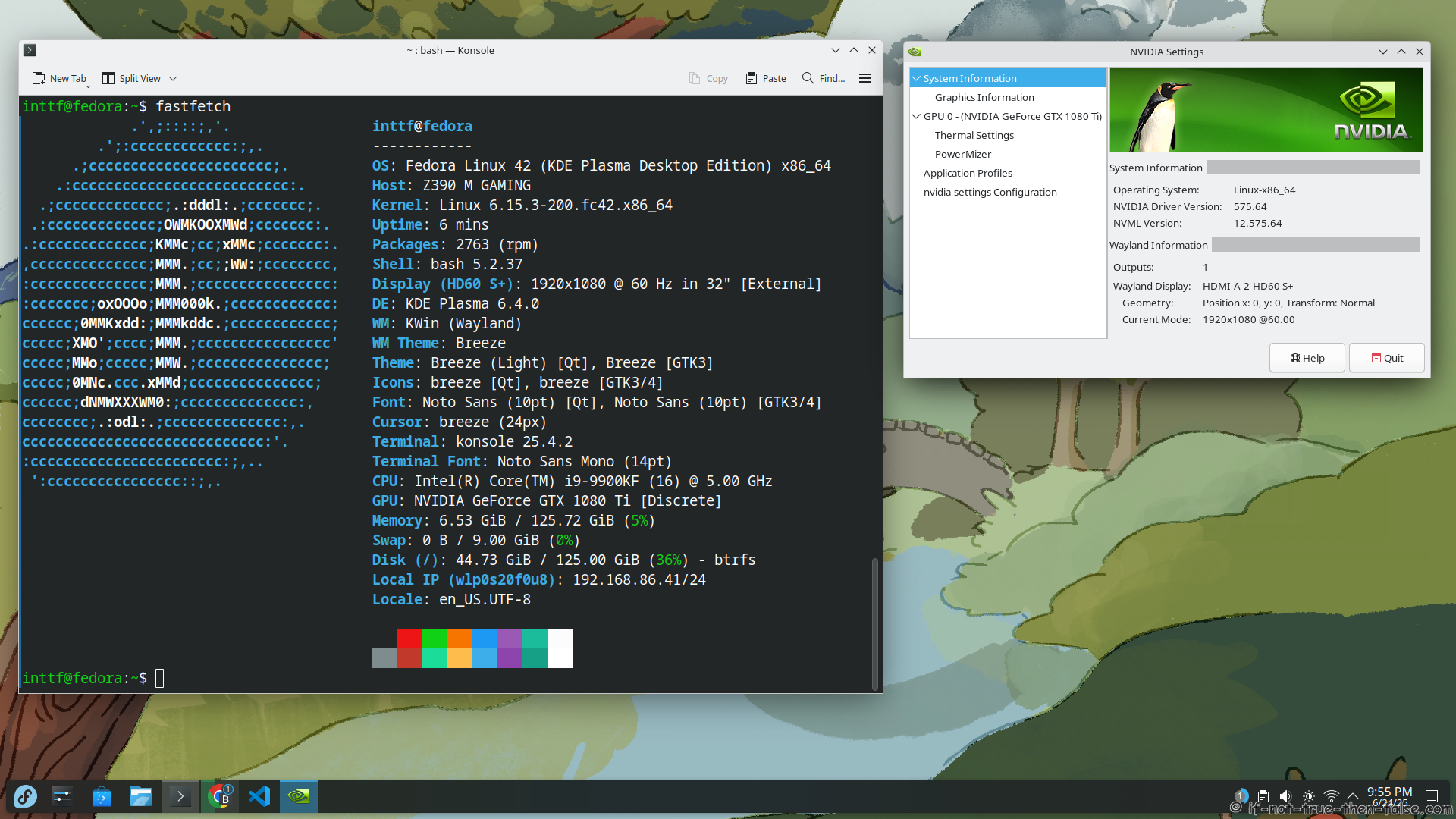Click the OS line in fastfetch output
1456x819 pixels.
tap(601, 165)
